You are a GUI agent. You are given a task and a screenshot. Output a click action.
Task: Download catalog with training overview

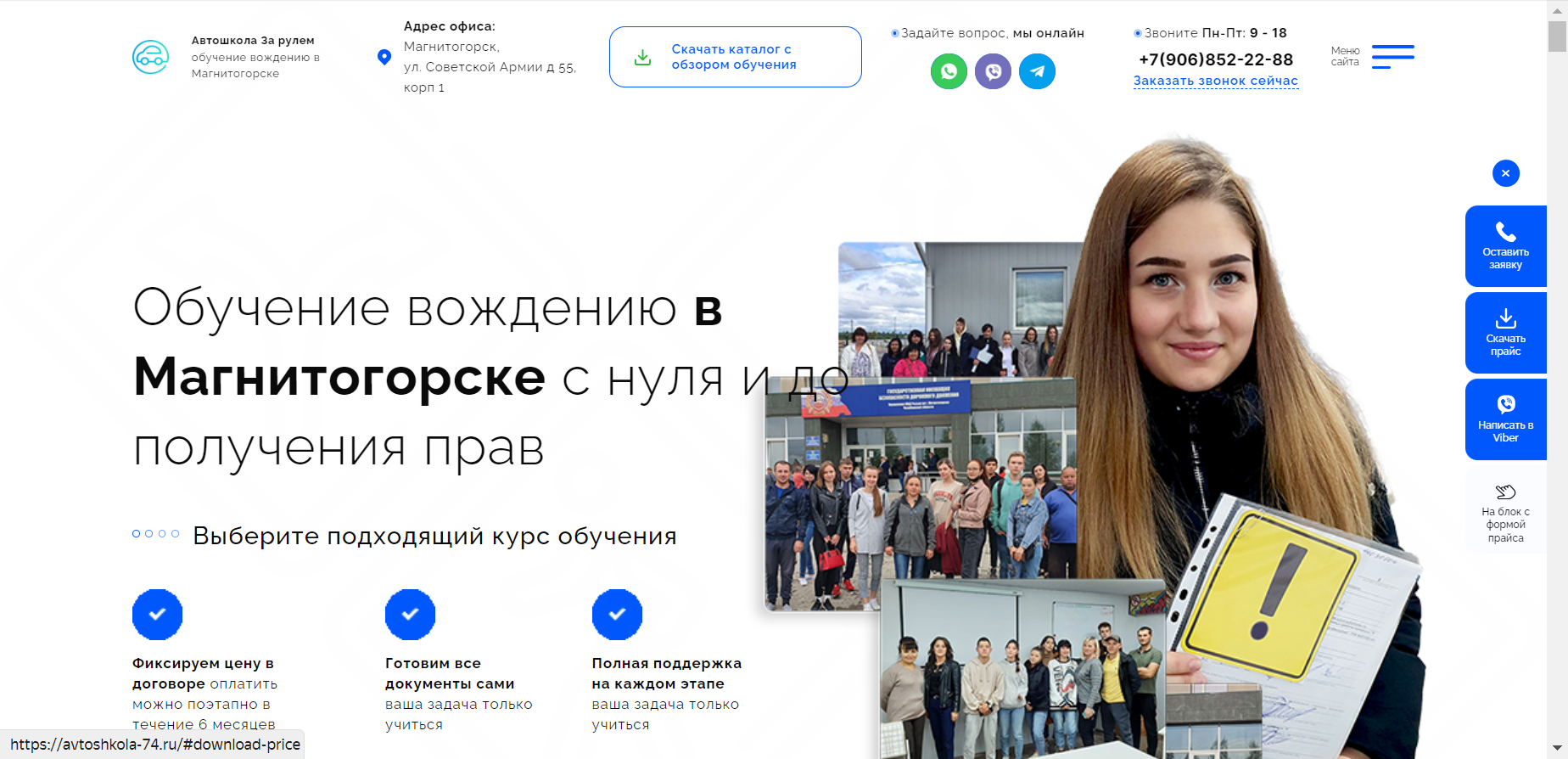735,57
